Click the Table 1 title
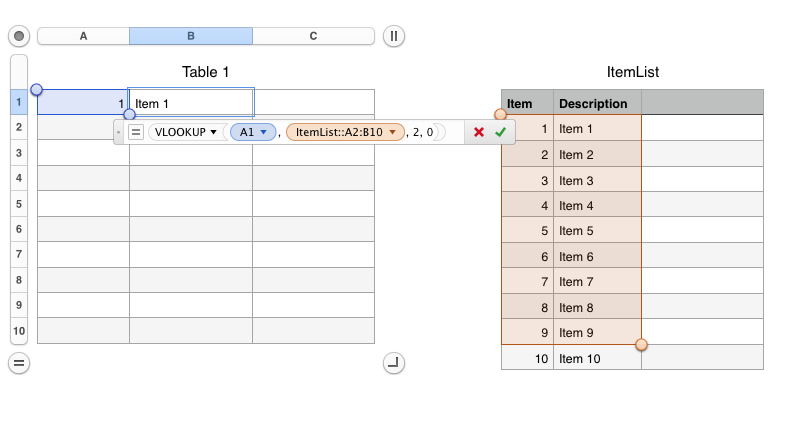811x428 pixels. (205, 72)
